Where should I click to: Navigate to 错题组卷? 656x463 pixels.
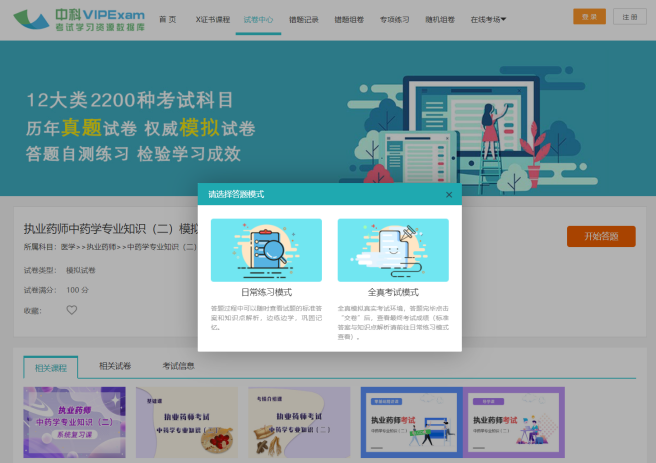(348, 19)
